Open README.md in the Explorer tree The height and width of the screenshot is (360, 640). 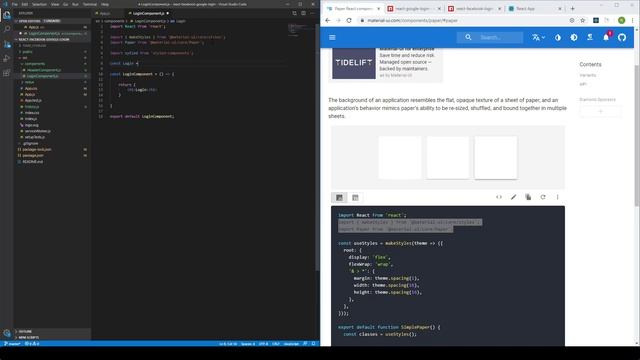pyautogui.click(x=32, y=162)
